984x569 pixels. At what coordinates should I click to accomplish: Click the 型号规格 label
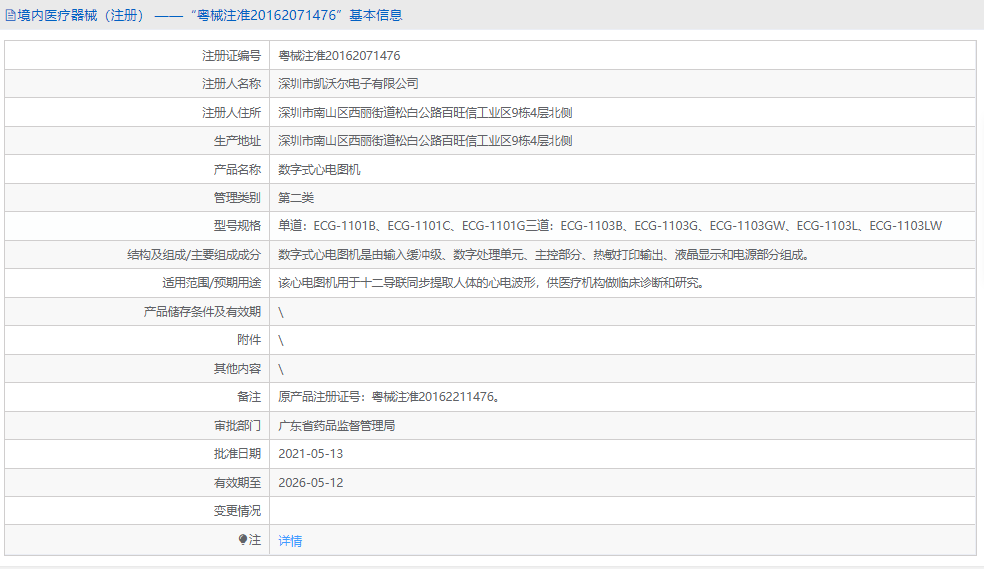[x=237, y=226]
